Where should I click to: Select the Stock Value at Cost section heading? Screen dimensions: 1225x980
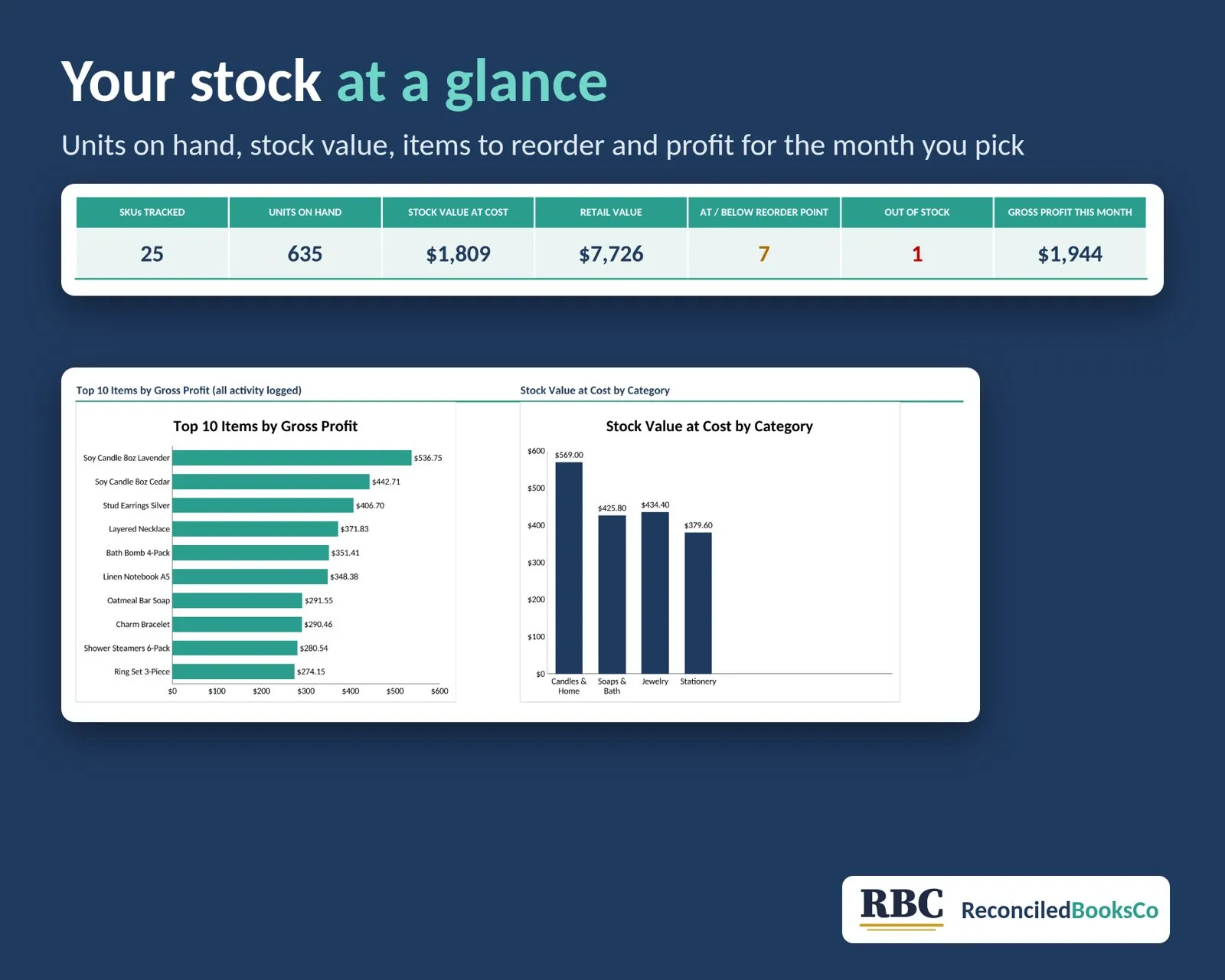pyautogui.click(x=595, y=390)
